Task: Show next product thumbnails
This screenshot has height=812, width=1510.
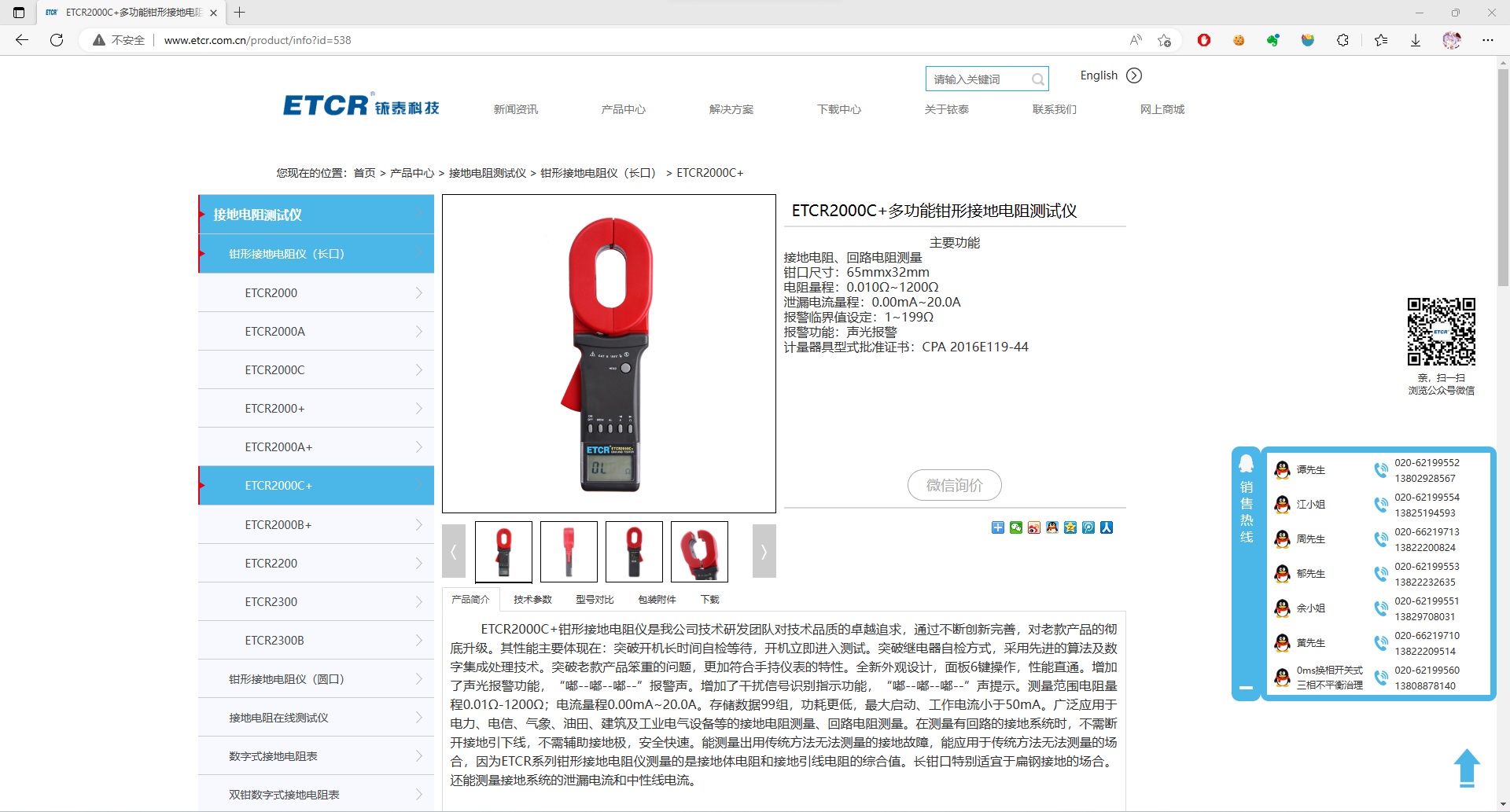Action: [x=764, y=551]
